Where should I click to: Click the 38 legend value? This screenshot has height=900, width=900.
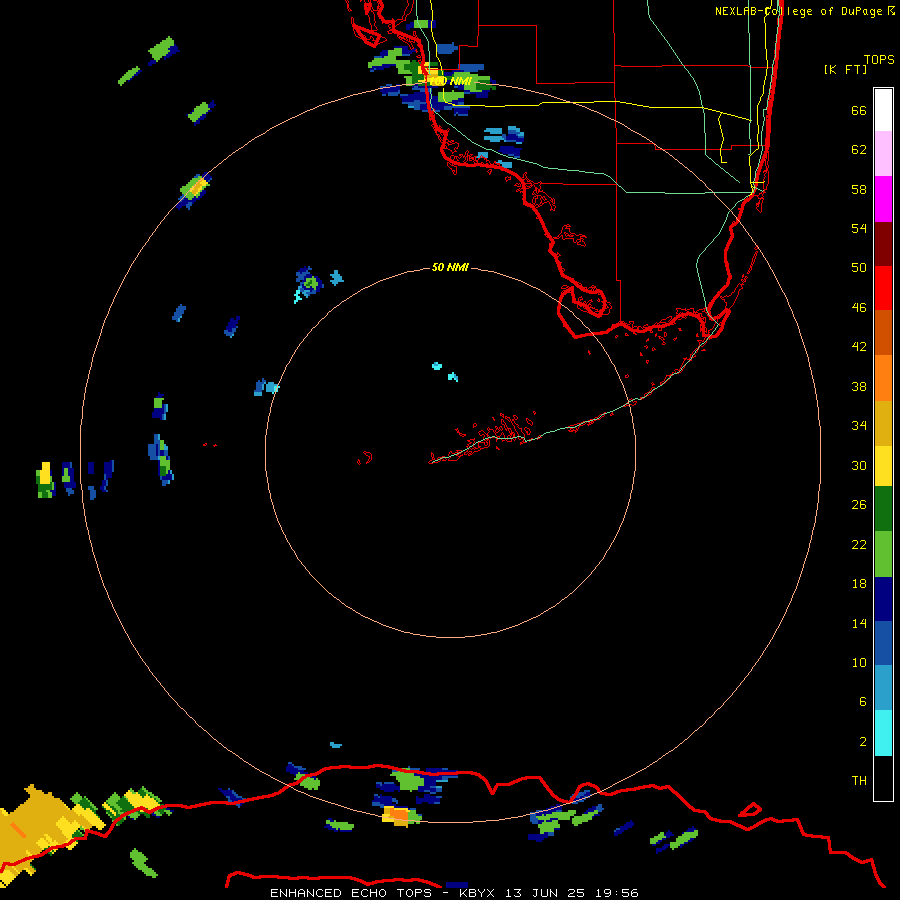point(859,386)
